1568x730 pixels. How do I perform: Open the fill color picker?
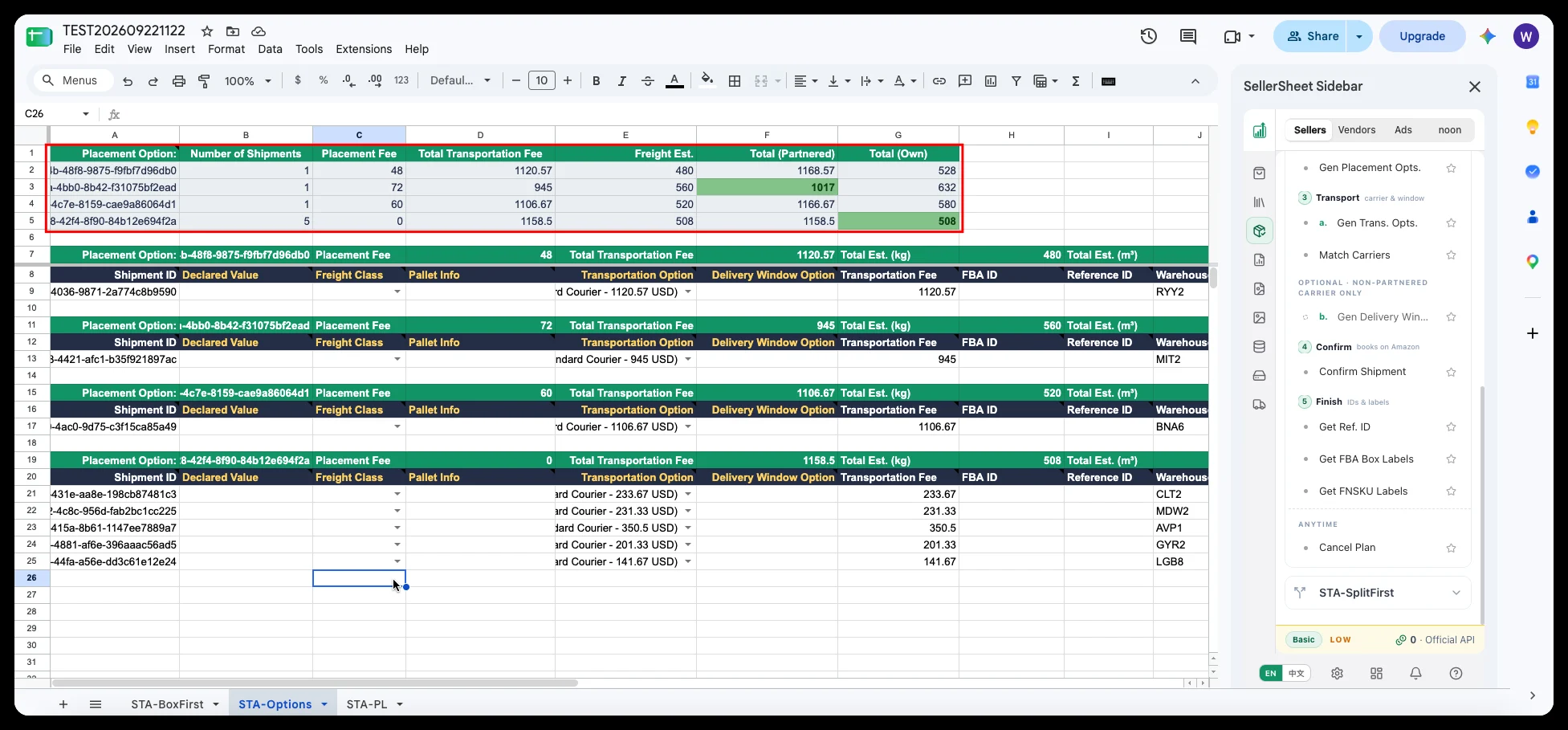(x=707, y=80)
